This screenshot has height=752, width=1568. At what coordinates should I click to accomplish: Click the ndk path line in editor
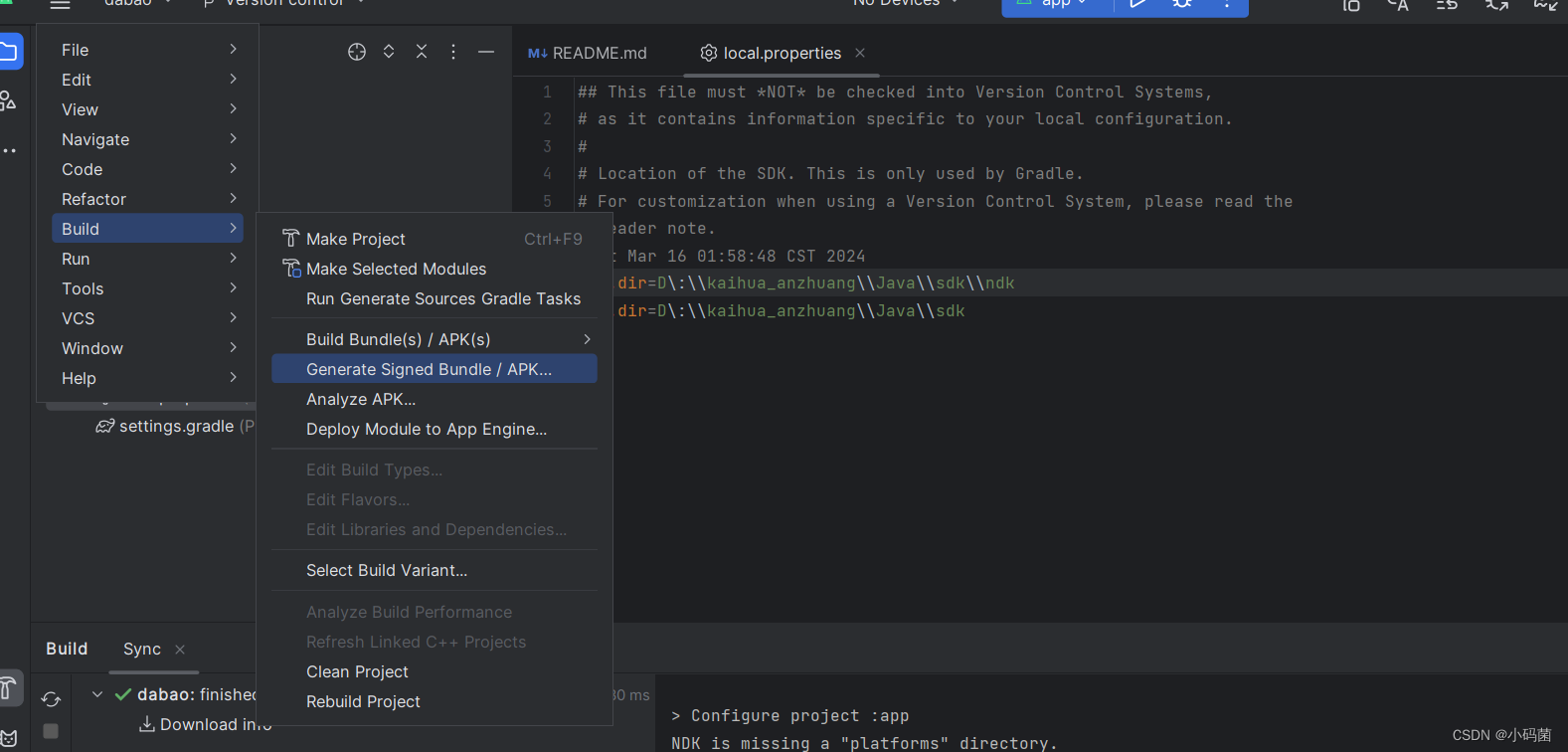(815, 282)
